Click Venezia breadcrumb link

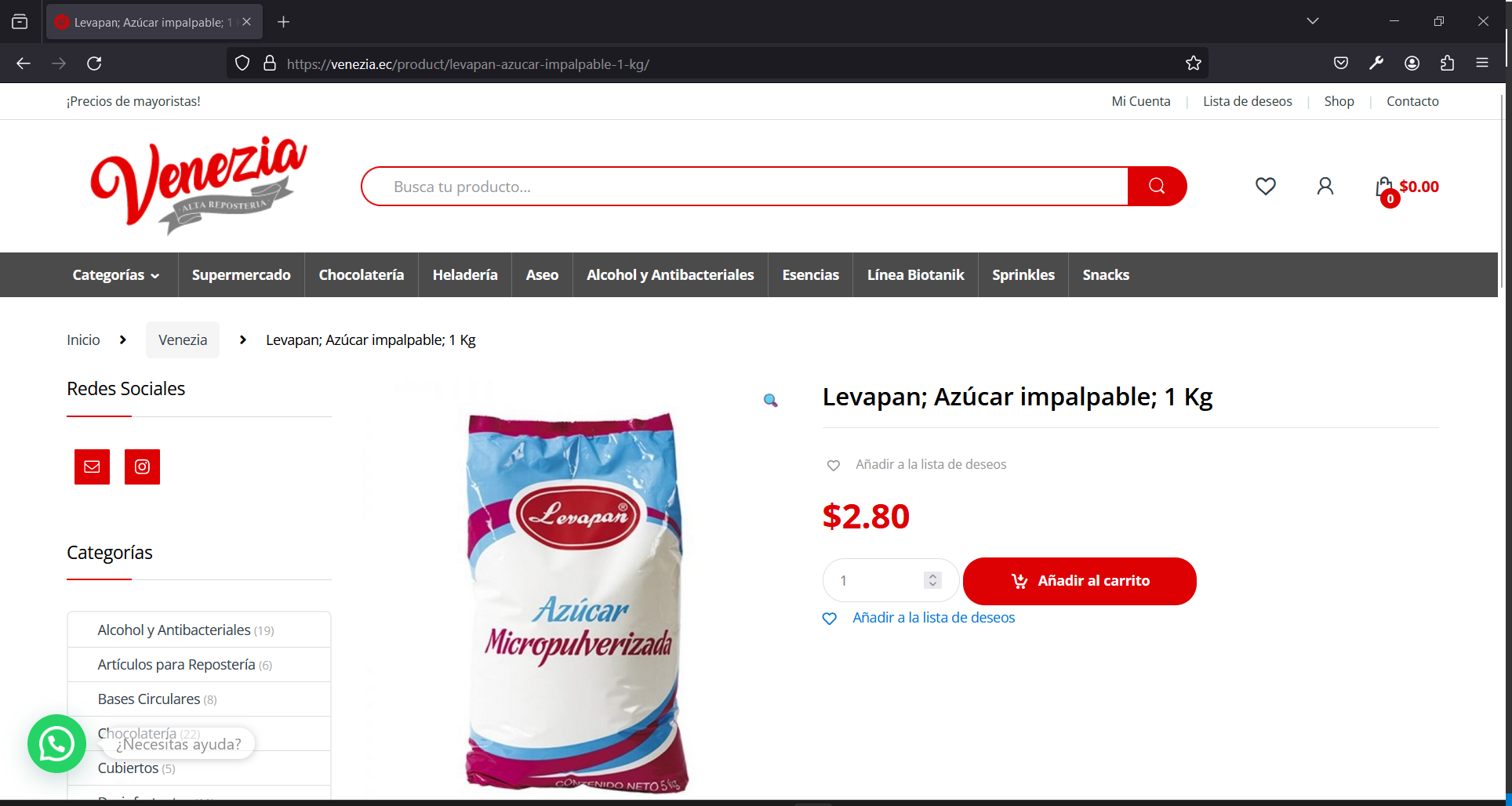tap(183, 339)
